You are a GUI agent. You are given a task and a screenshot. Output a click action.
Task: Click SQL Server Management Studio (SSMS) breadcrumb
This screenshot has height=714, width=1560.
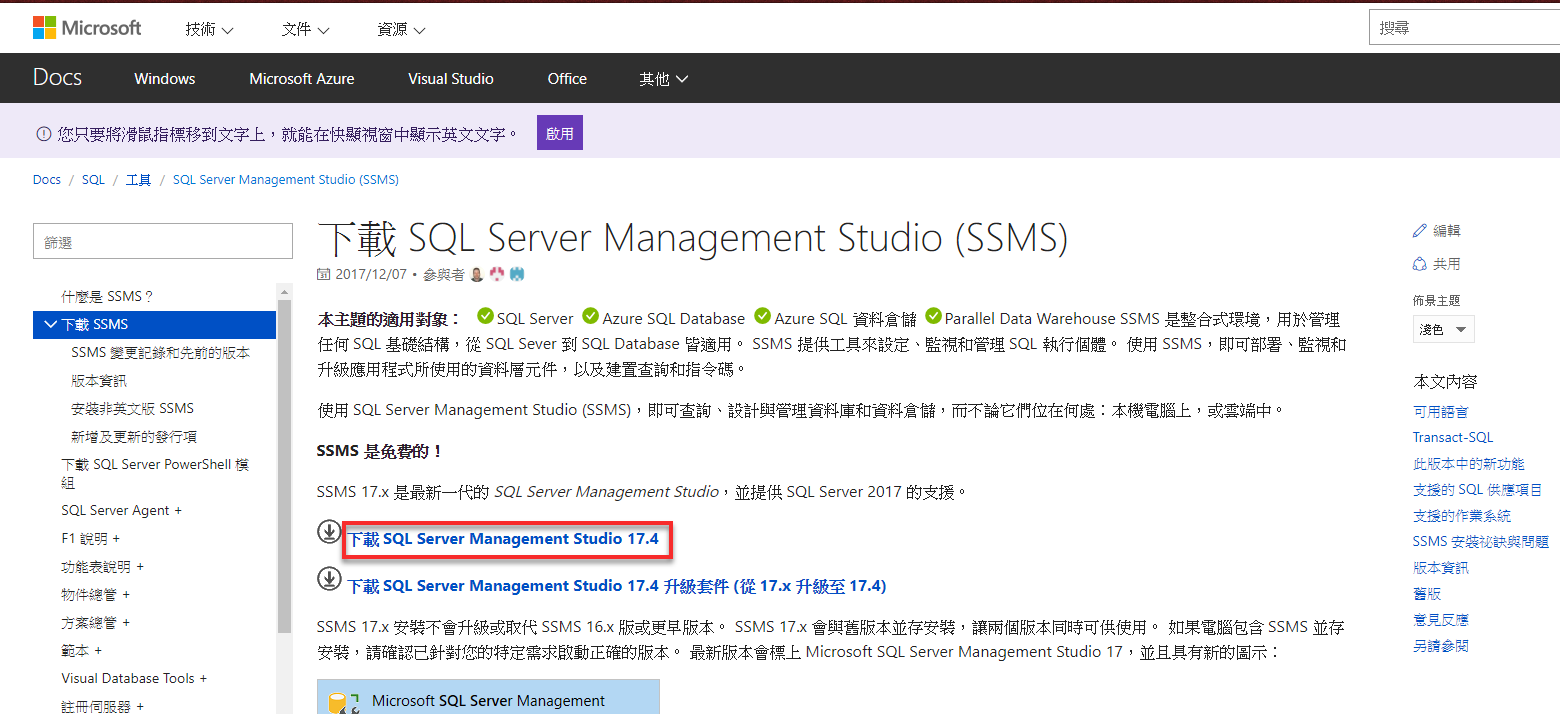(286, 180)
